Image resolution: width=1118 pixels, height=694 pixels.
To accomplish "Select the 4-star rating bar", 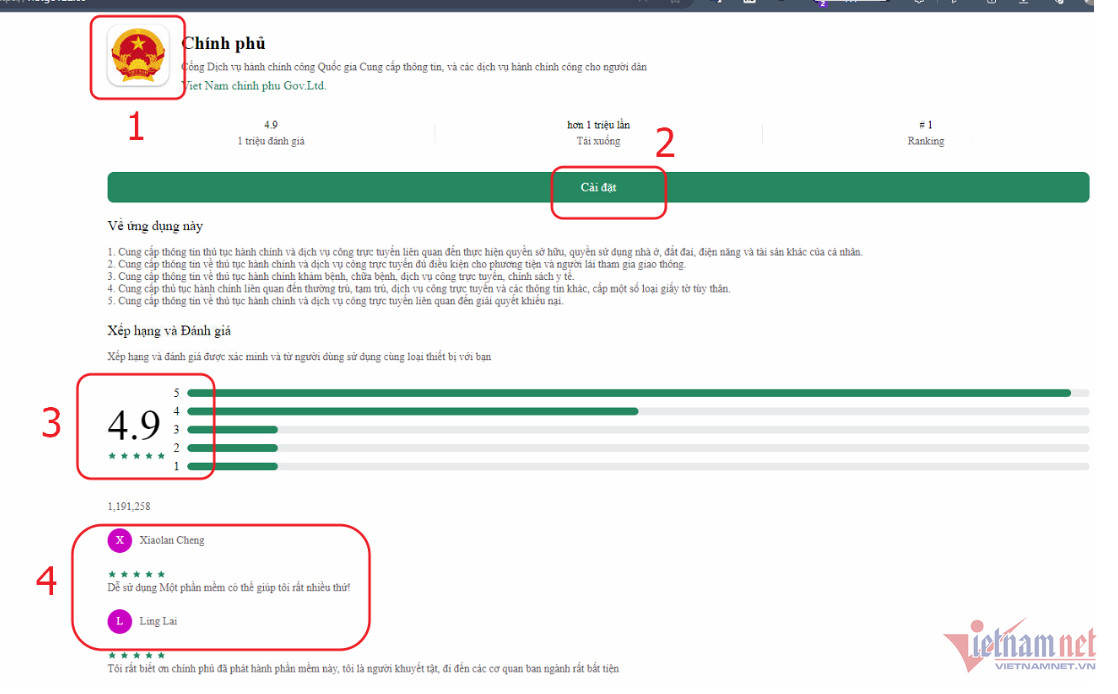I will pyautogui.click(x=637, y=411).
